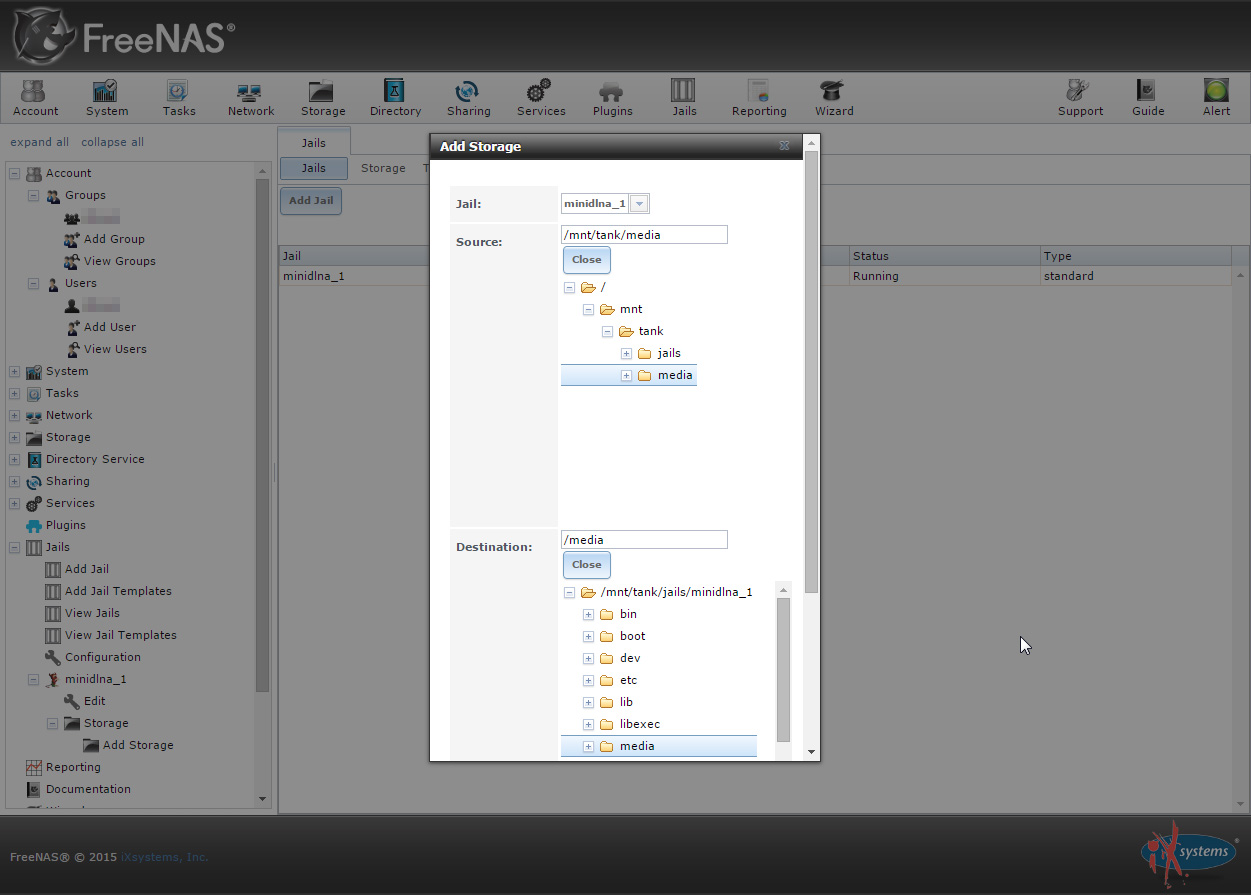
Task: Close the Destination folder browser
Action: [x=586, y=565]
